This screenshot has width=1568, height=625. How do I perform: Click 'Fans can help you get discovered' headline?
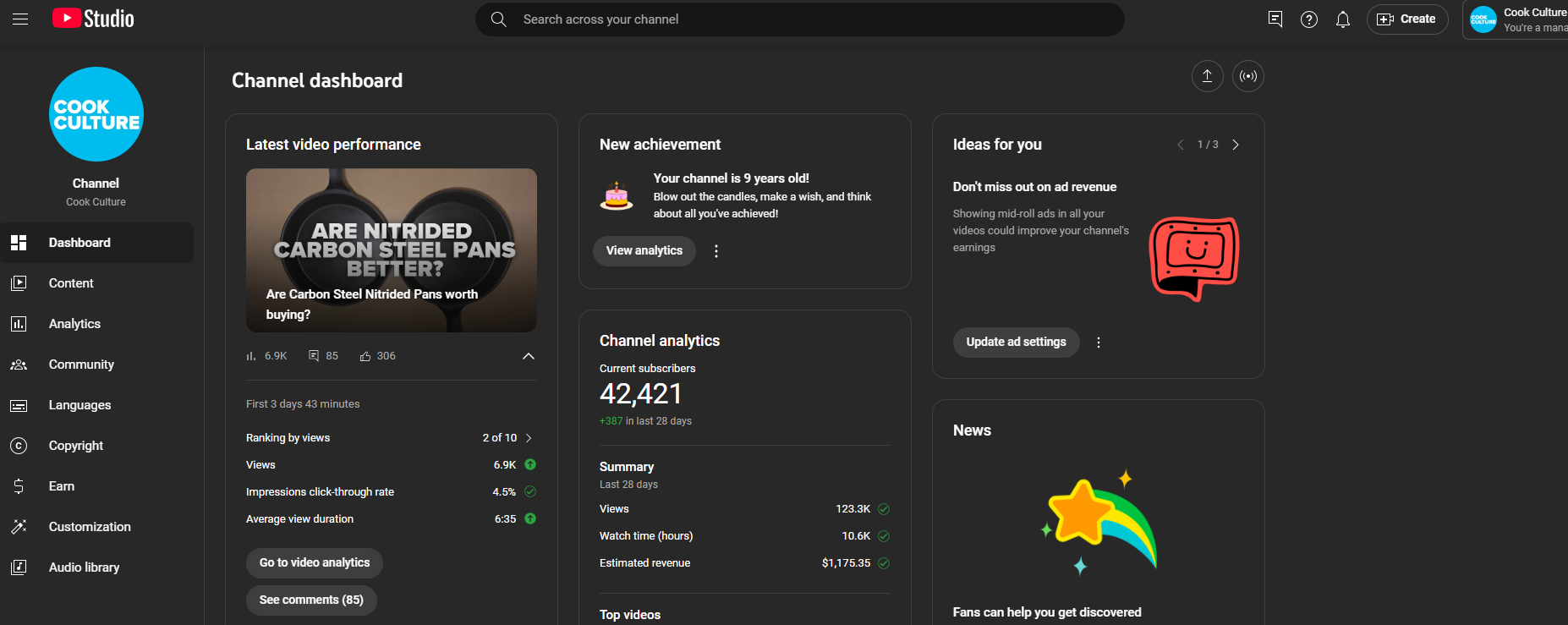[1047, 612]
